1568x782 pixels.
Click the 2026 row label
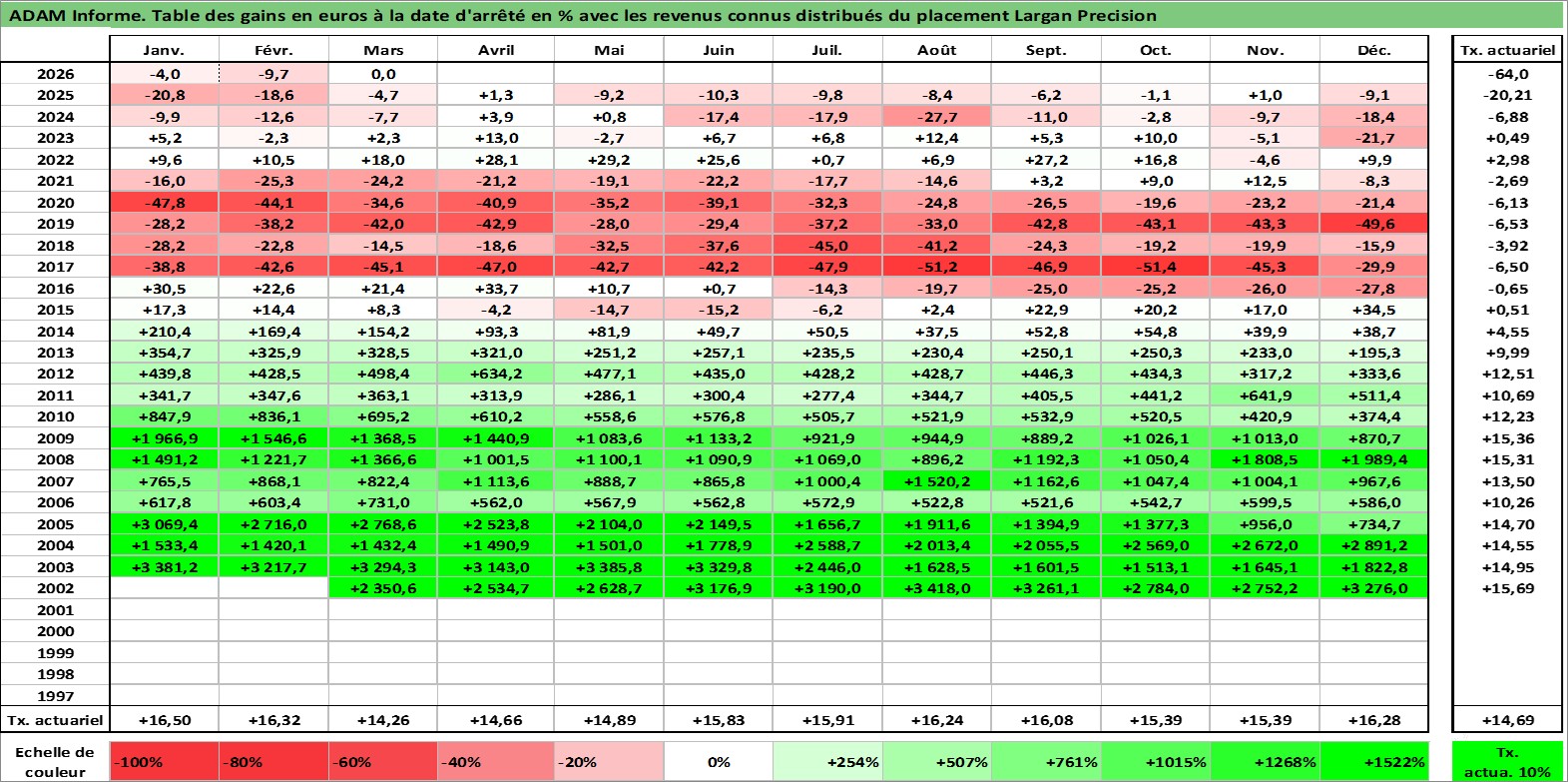55,74
